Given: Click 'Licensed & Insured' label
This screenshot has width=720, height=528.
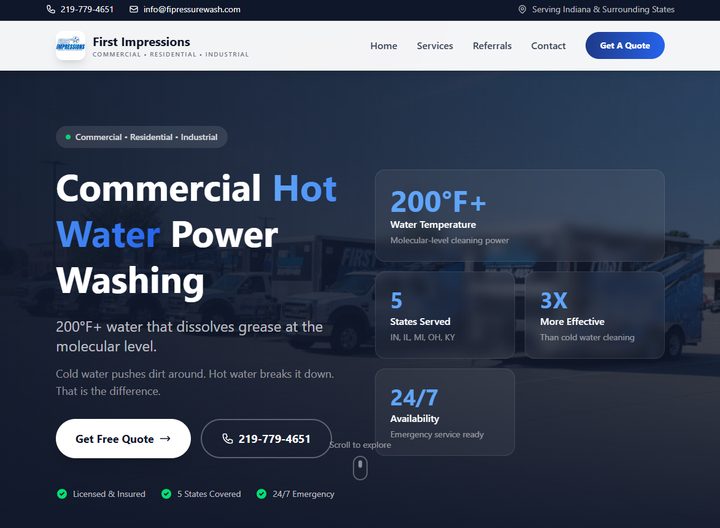Looking at the screenshot, I should (109, 494).
